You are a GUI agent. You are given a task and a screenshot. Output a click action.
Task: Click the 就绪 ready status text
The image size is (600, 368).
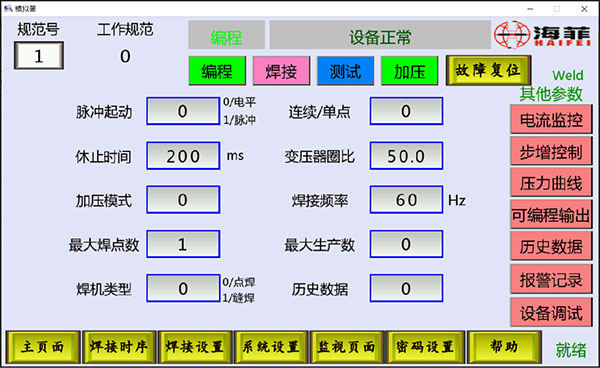tap(571, 350)
